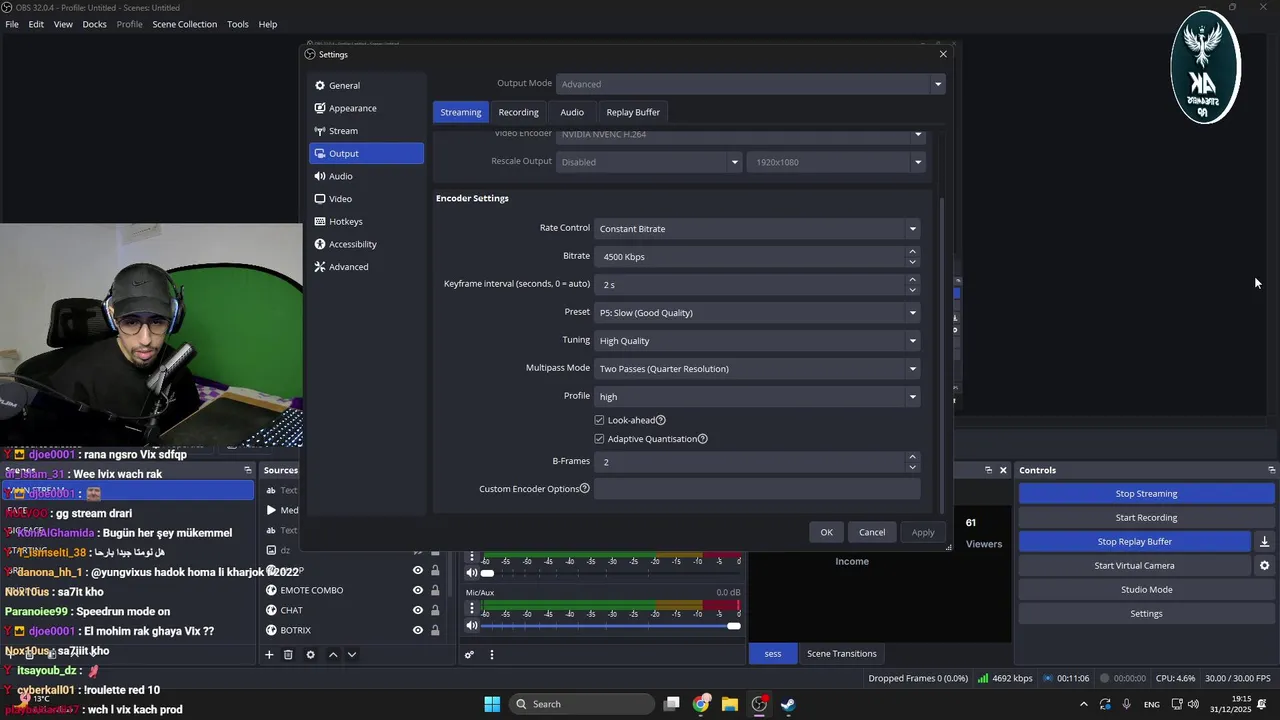Image resolution: width=1280 pixels, height=720 pixels.
Task: Unlock the BOTRIX source
Action: [435, 630]
